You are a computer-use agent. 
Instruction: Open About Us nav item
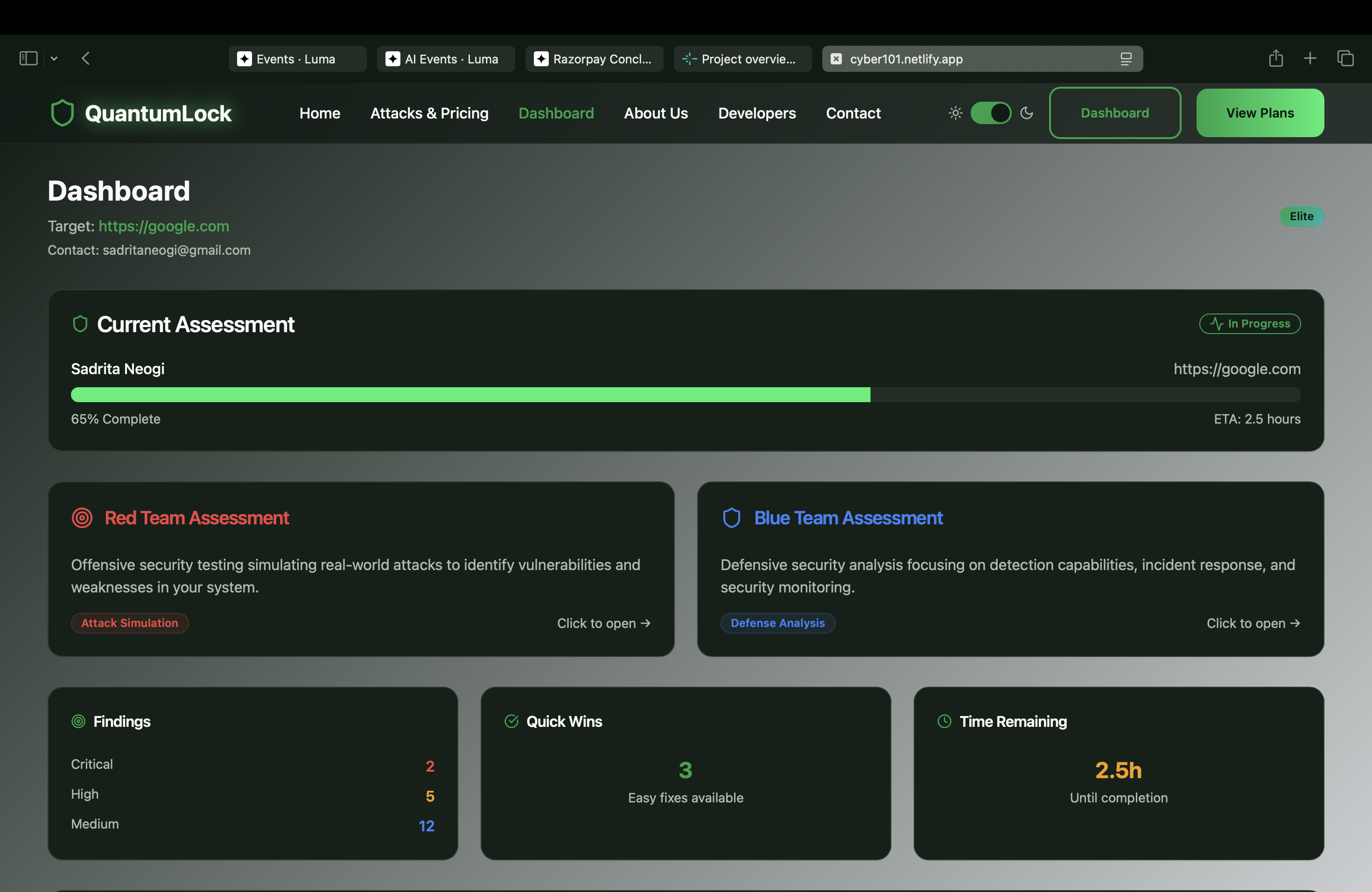[x=656, y=113]
